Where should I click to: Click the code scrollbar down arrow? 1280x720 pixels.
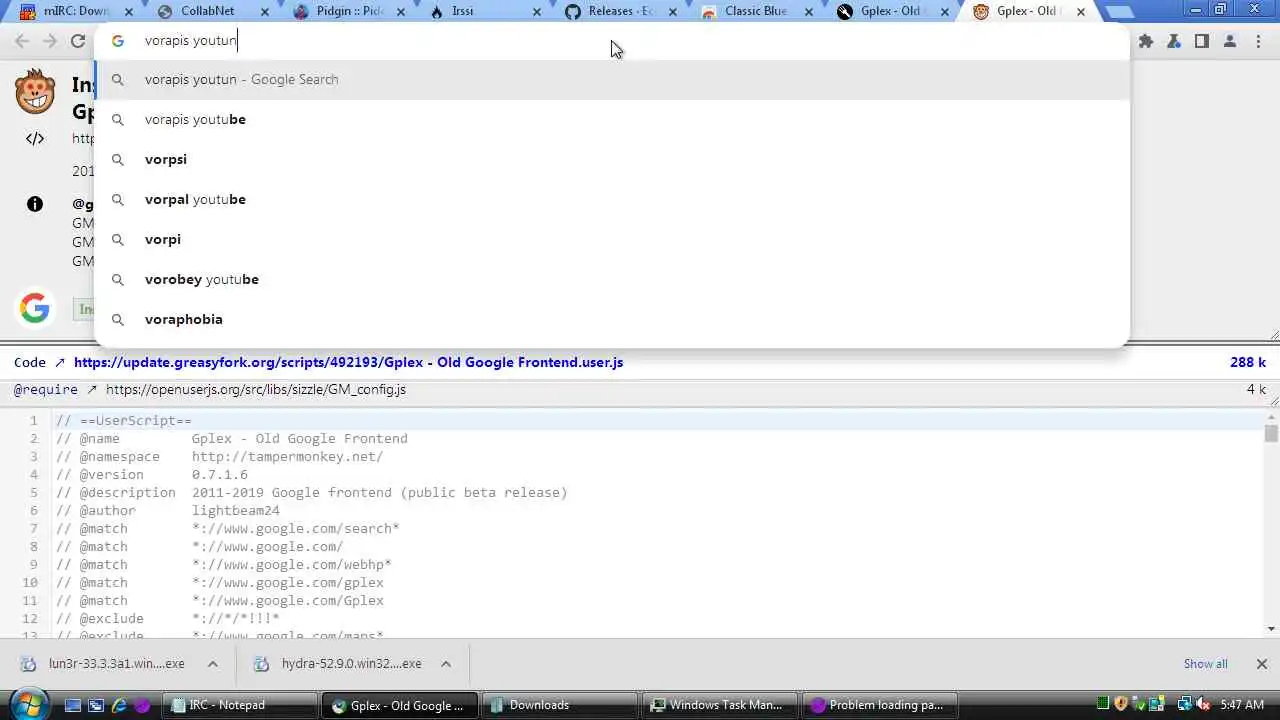tap(1271, 629)
